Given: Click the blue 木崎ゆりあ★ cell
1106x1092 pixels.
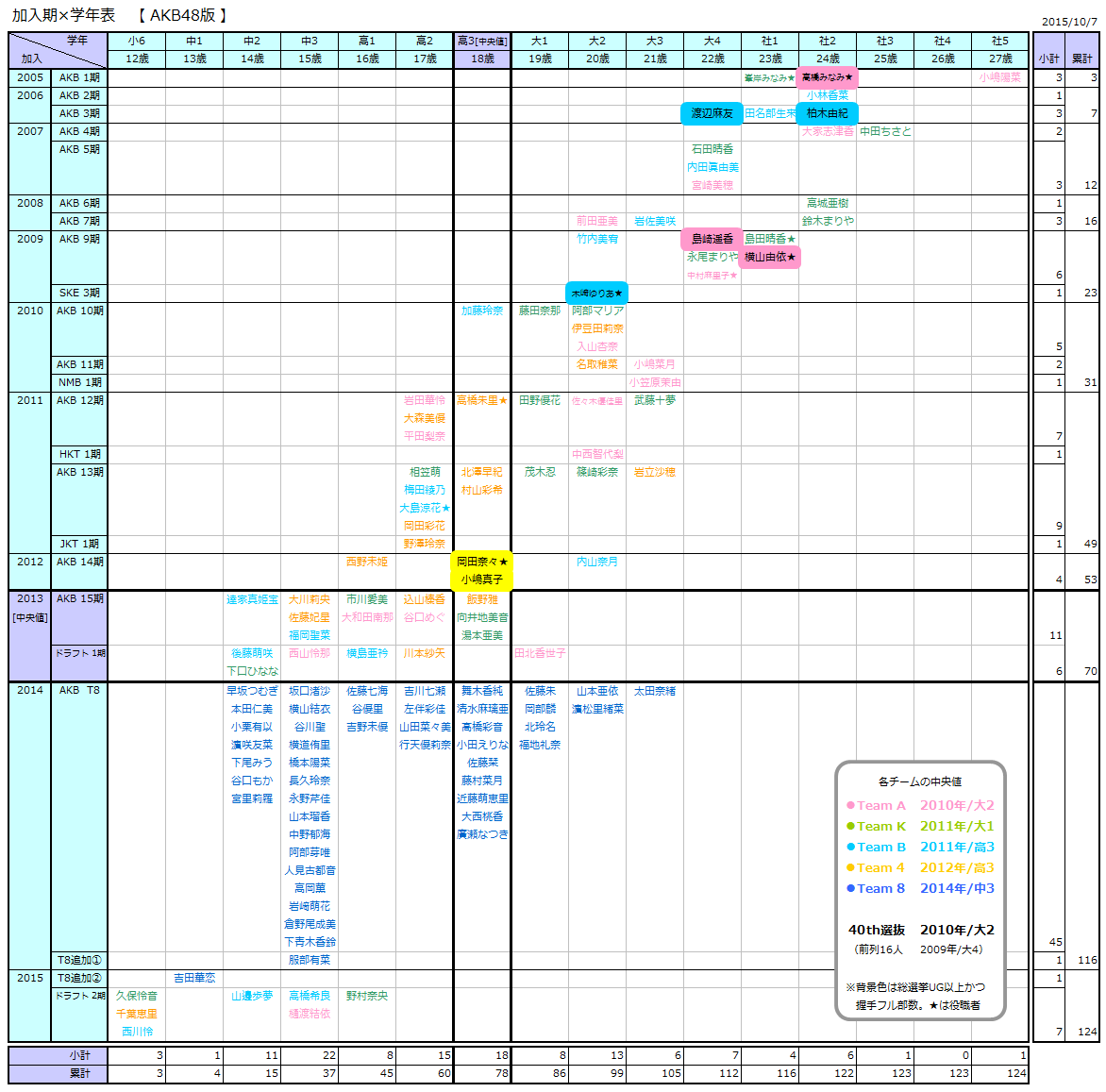Looking at the screenshot, I should point(596,293).
